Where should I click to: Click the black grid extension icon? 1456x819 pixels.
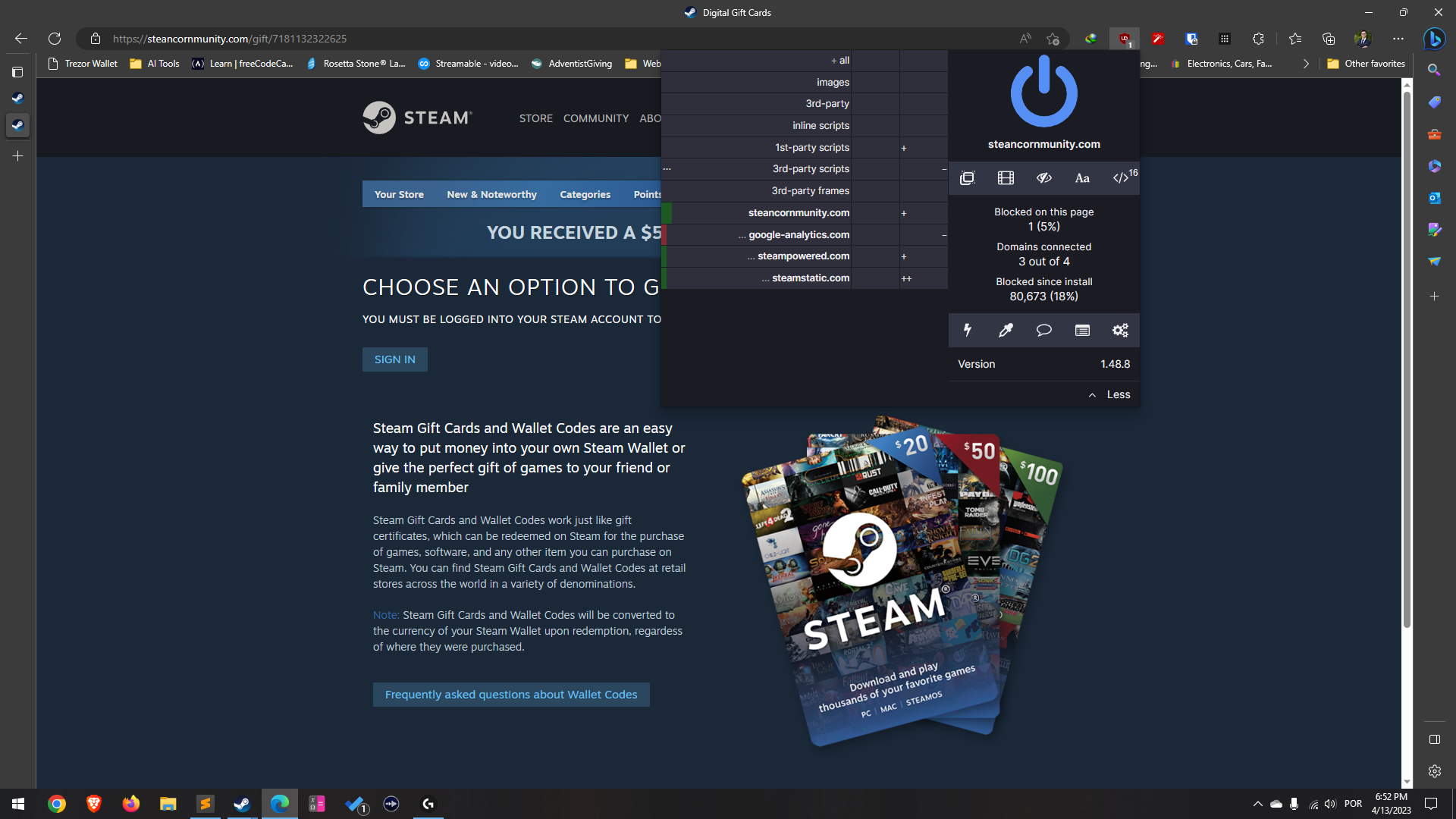coord(1225,39)
